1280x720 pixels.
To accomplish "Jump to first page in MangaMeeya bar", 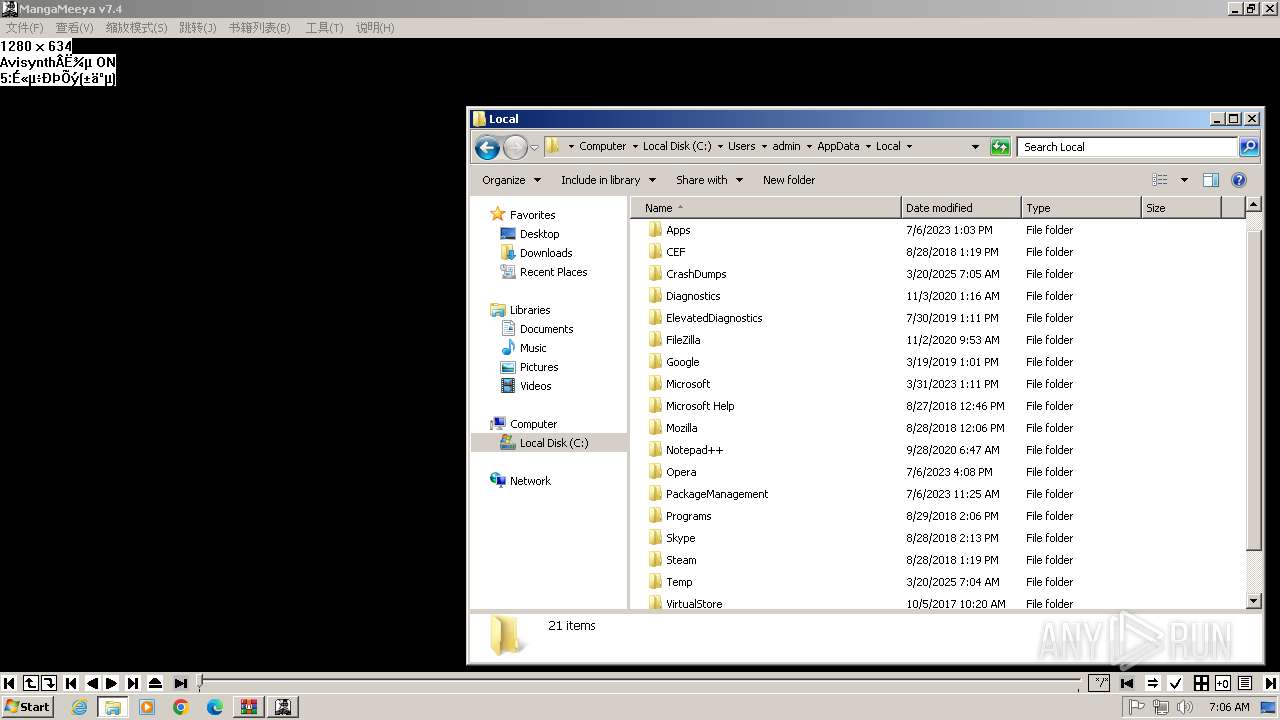I will pyautogui.click(x=9, y=683).
